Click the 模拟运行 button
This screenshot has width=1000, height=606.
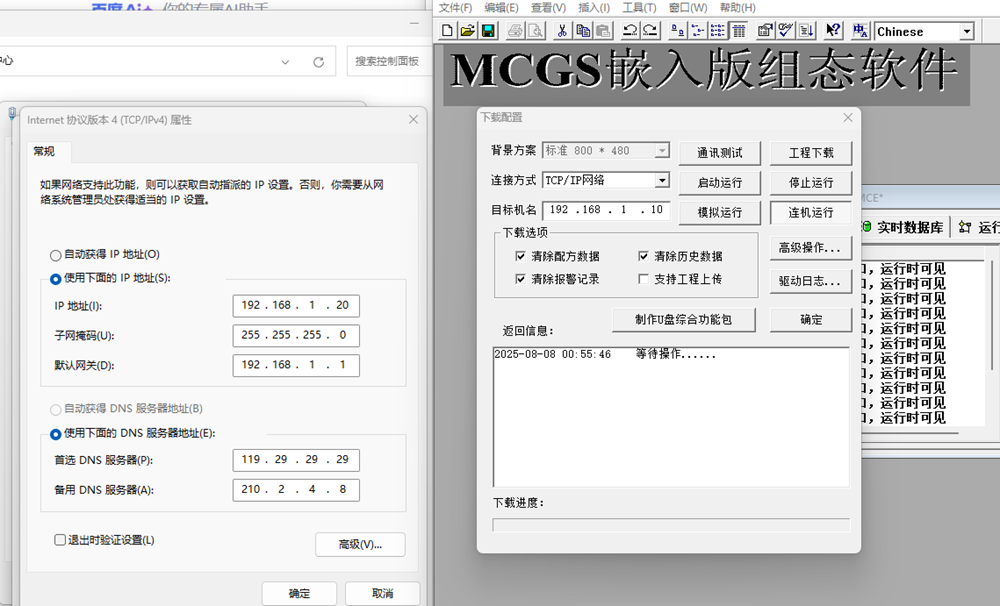click(719, 212)
